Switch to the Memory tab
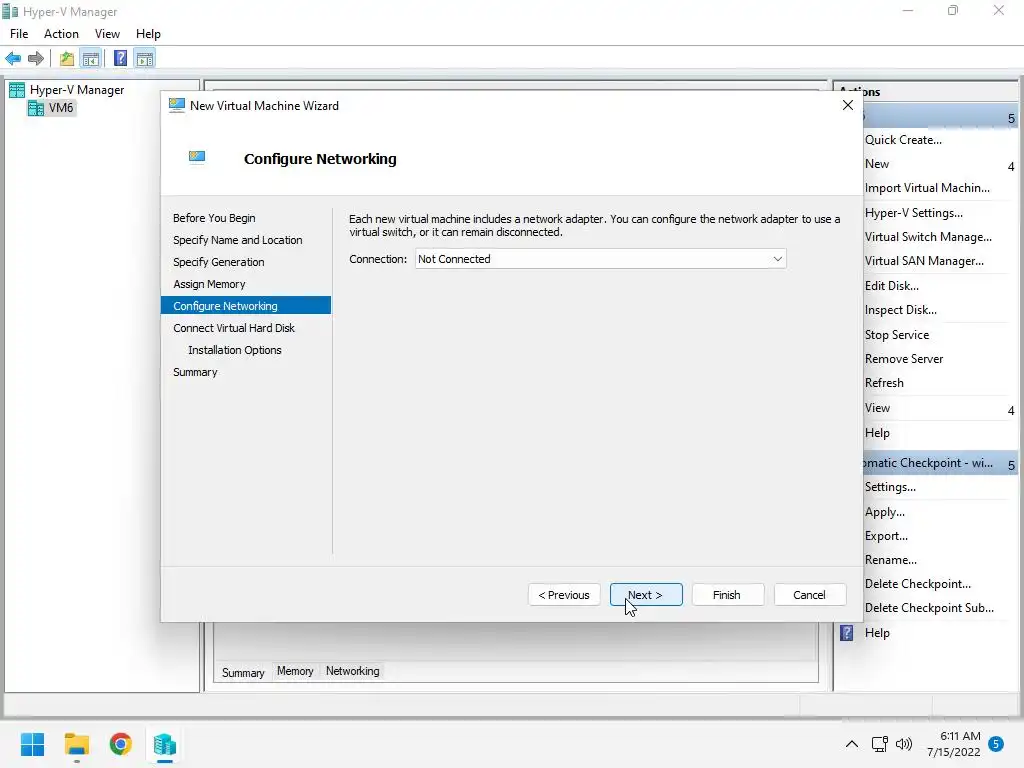1024x768 pixels. [x=295, y=671]
